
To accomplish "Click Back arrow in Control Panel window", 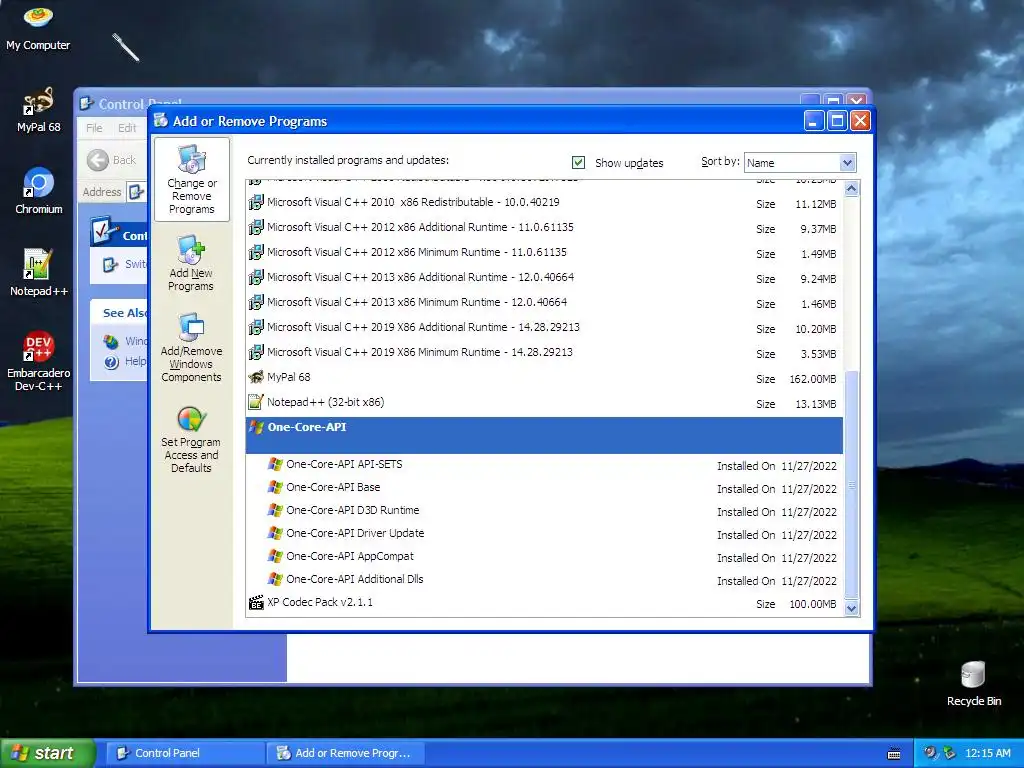I will (x=98, y=160).
